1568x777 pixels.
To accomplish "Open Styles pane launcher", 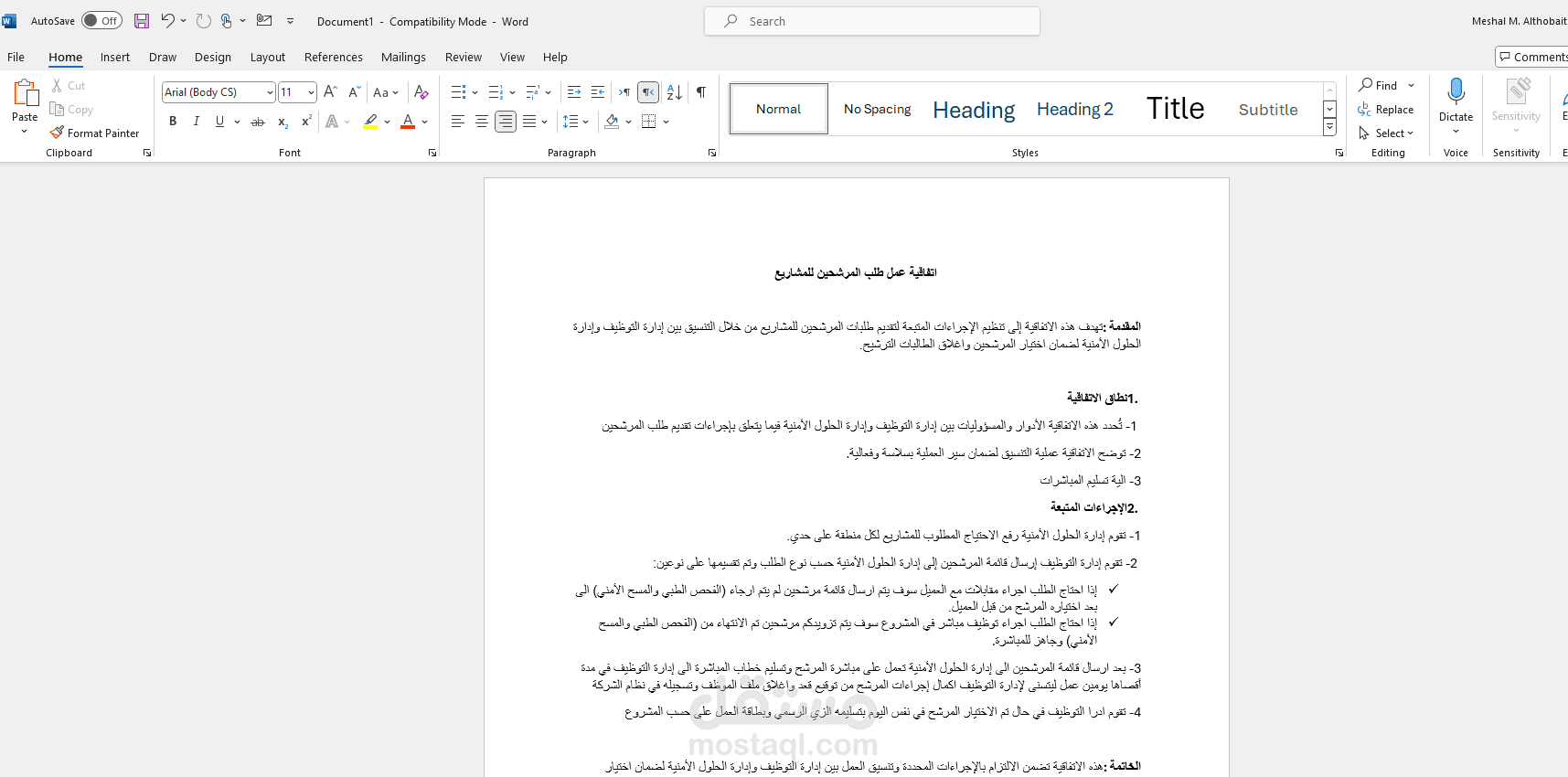I will pos(1339,153).
